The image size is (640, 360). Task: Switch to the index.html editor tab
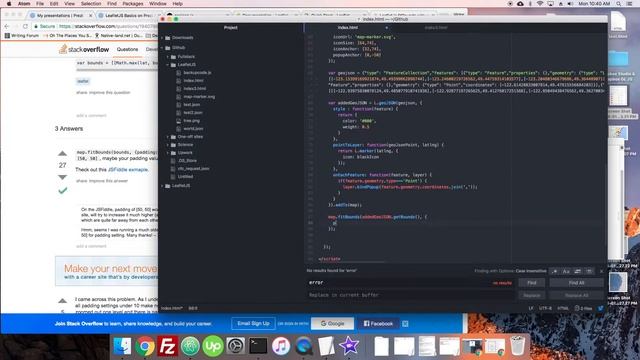pyautogui.click(x=348, y=27)
